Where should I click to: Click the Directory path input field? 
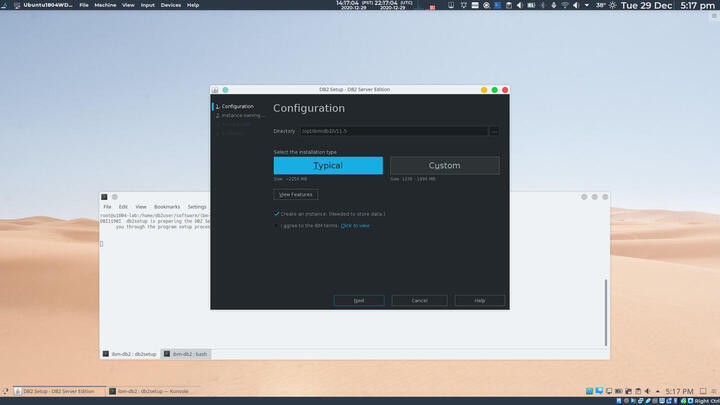(394, 131)
